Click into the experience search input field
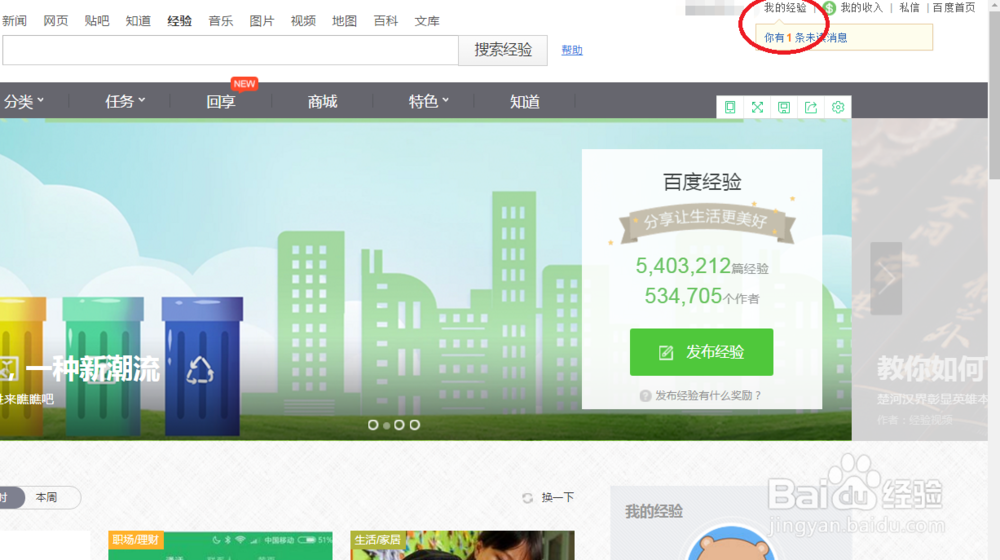The image size is (1000, 560). click(x=230, y=50)
